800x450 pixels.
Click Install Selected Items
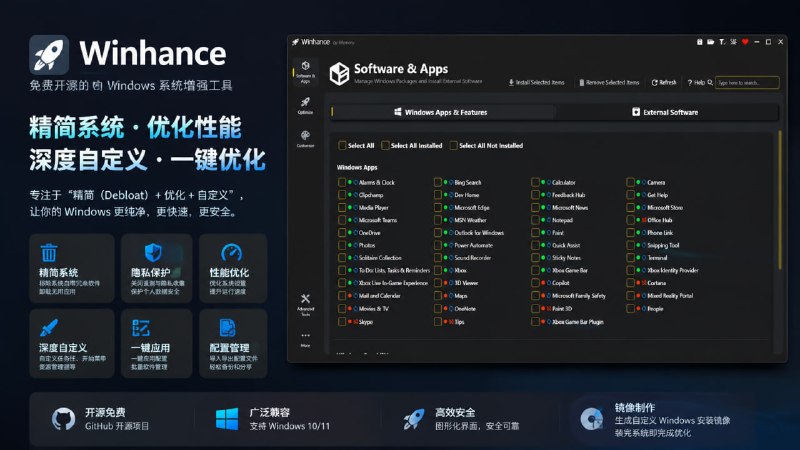pyautogui.click(x=536, y=82)
